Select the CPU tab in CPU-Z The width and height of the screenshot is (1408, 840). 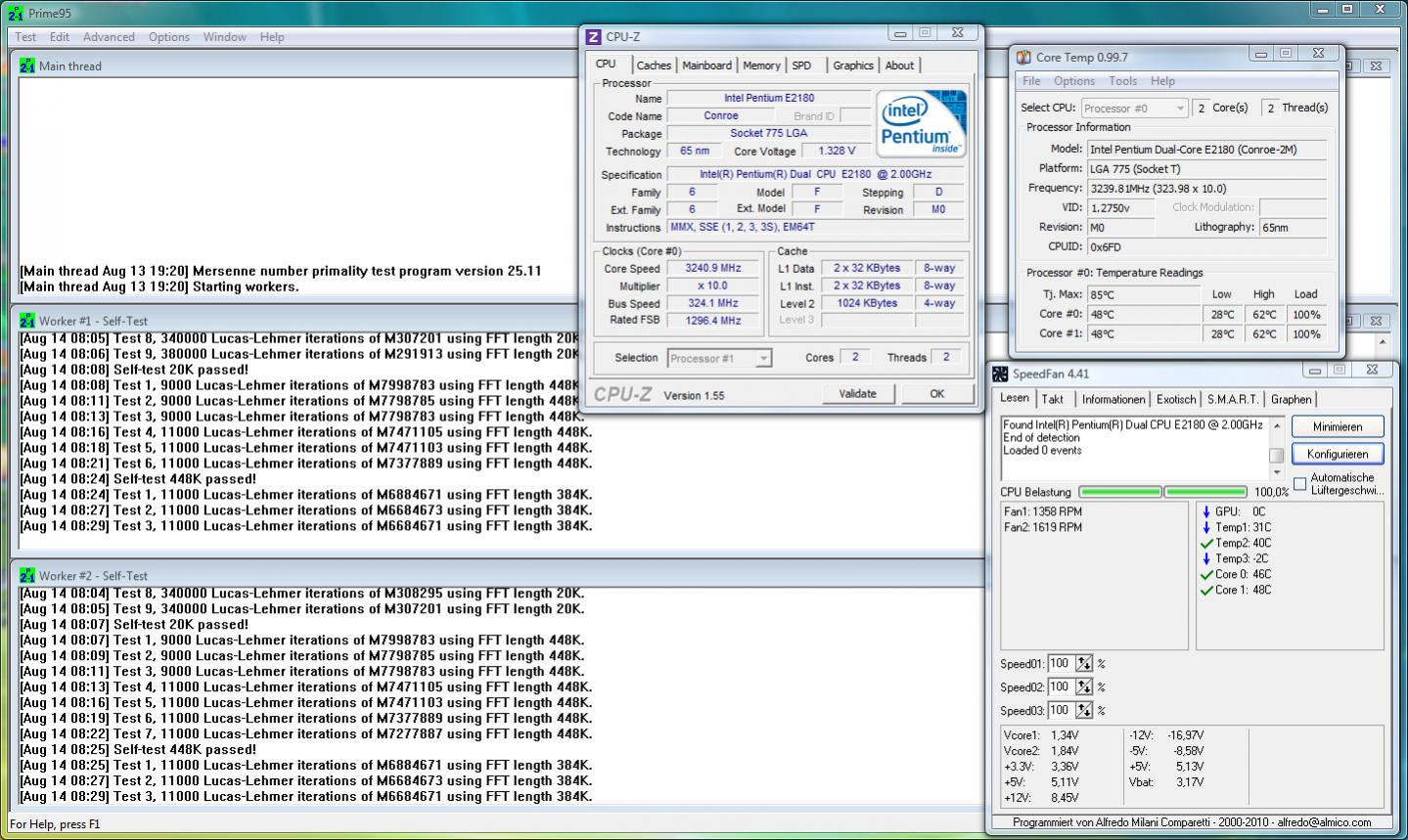(607, 64)
